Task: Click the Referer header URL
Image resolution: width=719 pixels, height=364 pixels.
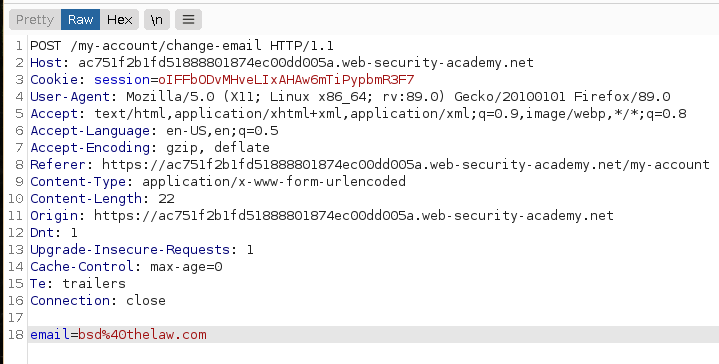Action: click(406, 165)
